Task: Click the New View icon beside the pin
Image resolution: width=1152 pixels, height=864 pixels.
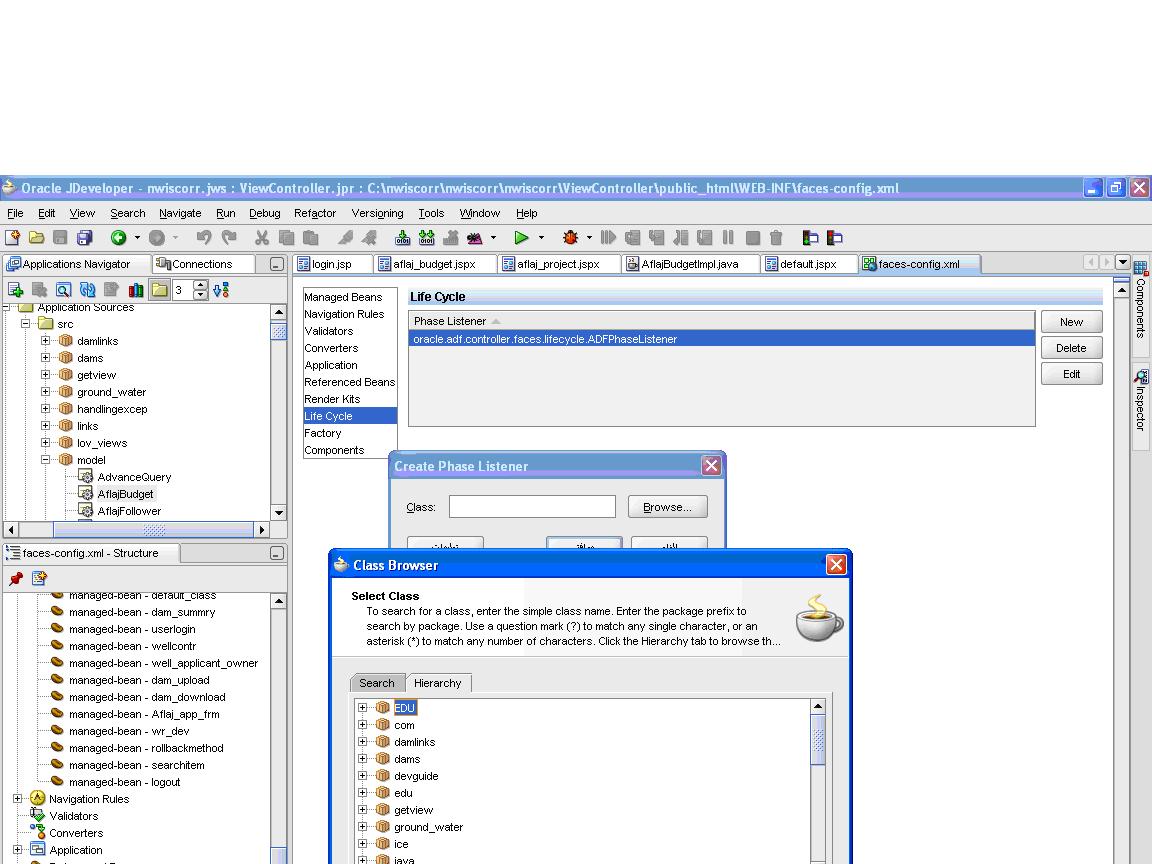Action: pyautogui.click(x=39, y=578)
